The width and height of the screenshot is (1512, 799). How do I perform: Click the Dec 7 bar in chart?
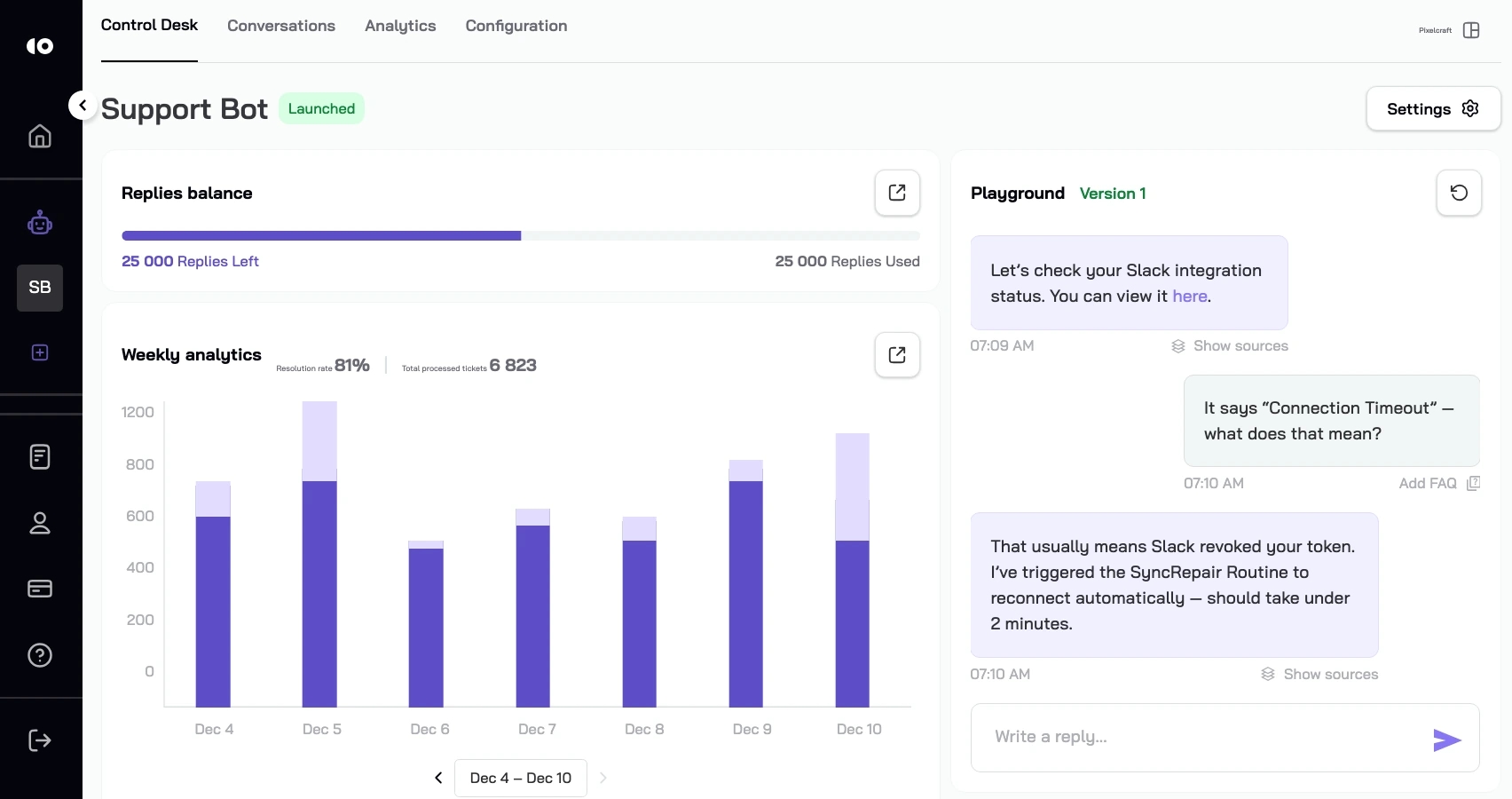click(533, 608)
